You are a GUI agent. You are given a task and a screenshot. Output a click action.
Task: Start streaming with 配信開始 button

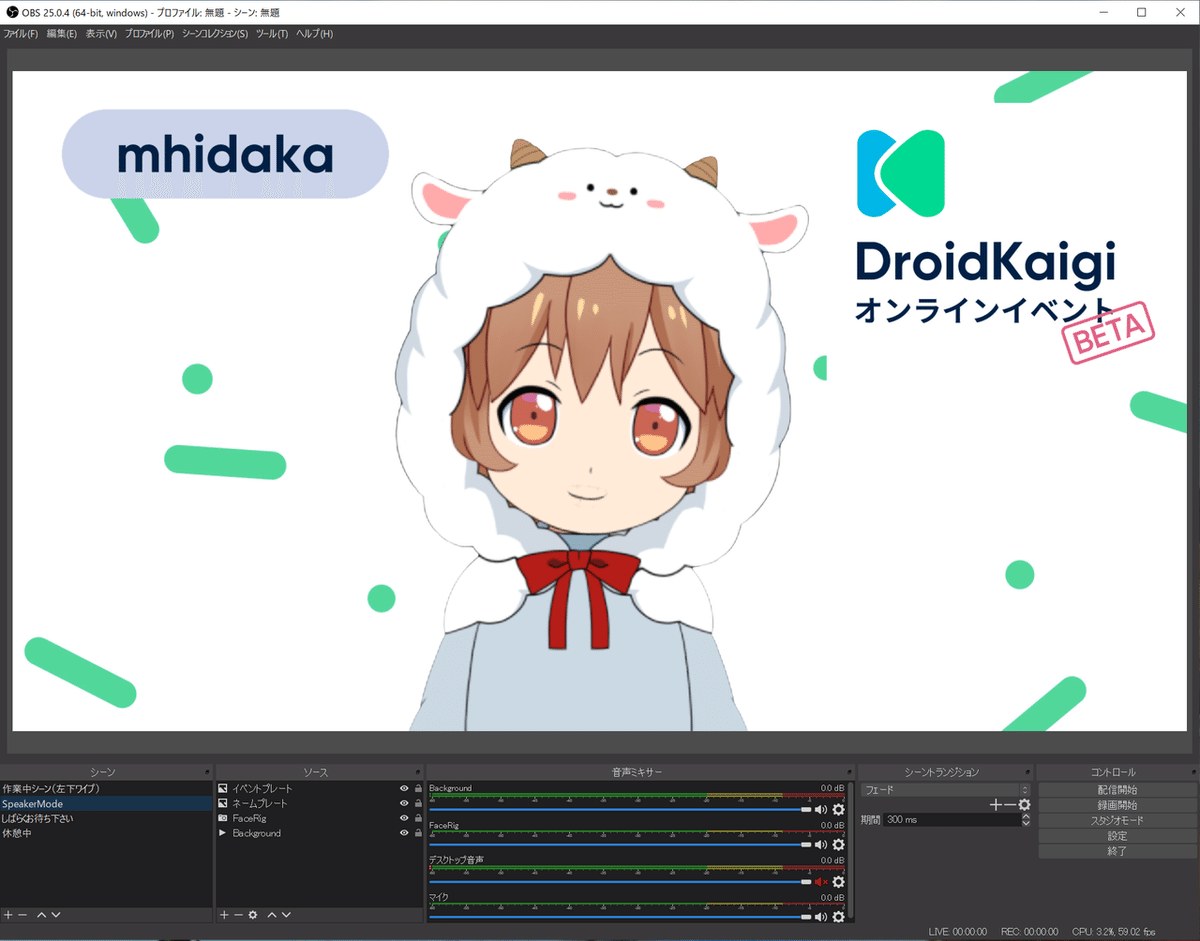click(x=1117, y=789)
